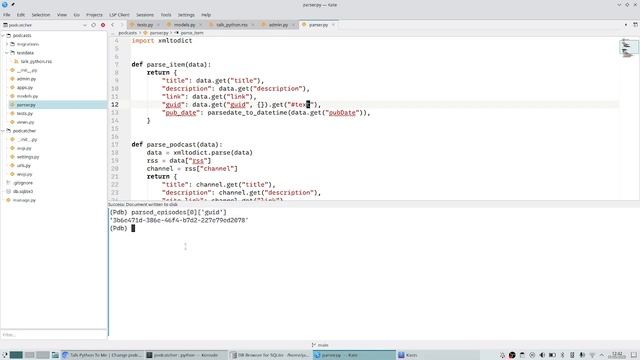Open the Edit menu

click(x=21, y=15)
